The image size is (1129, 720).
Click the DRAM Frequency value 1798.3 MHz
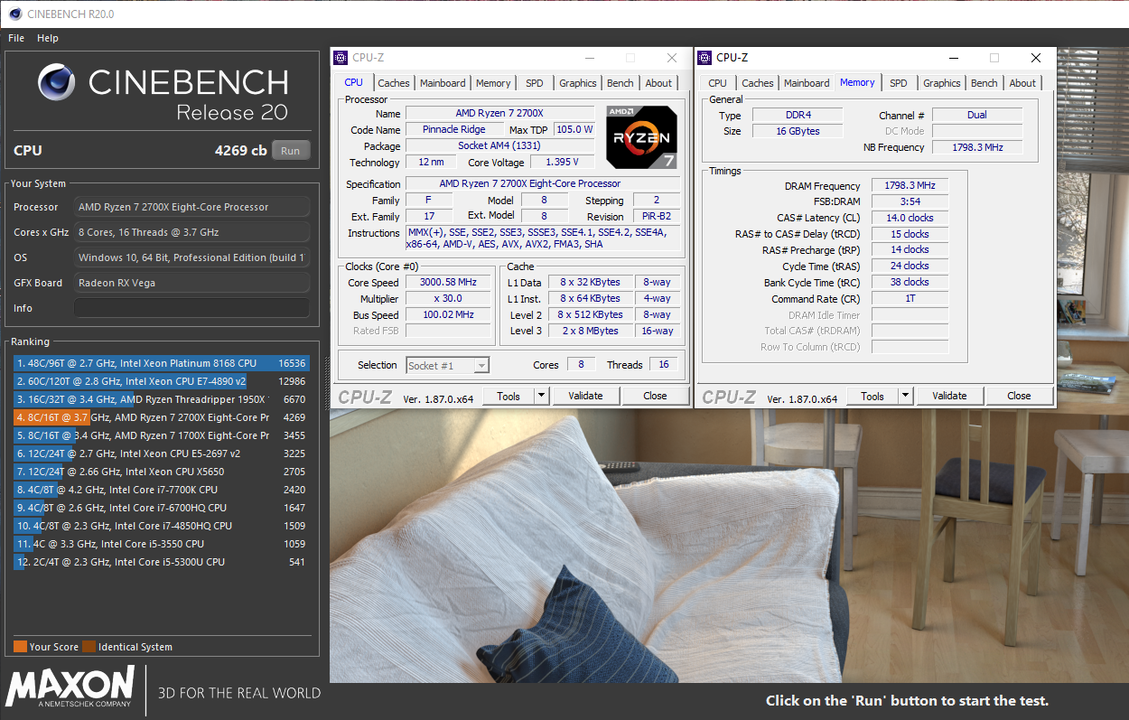(910, 186)
